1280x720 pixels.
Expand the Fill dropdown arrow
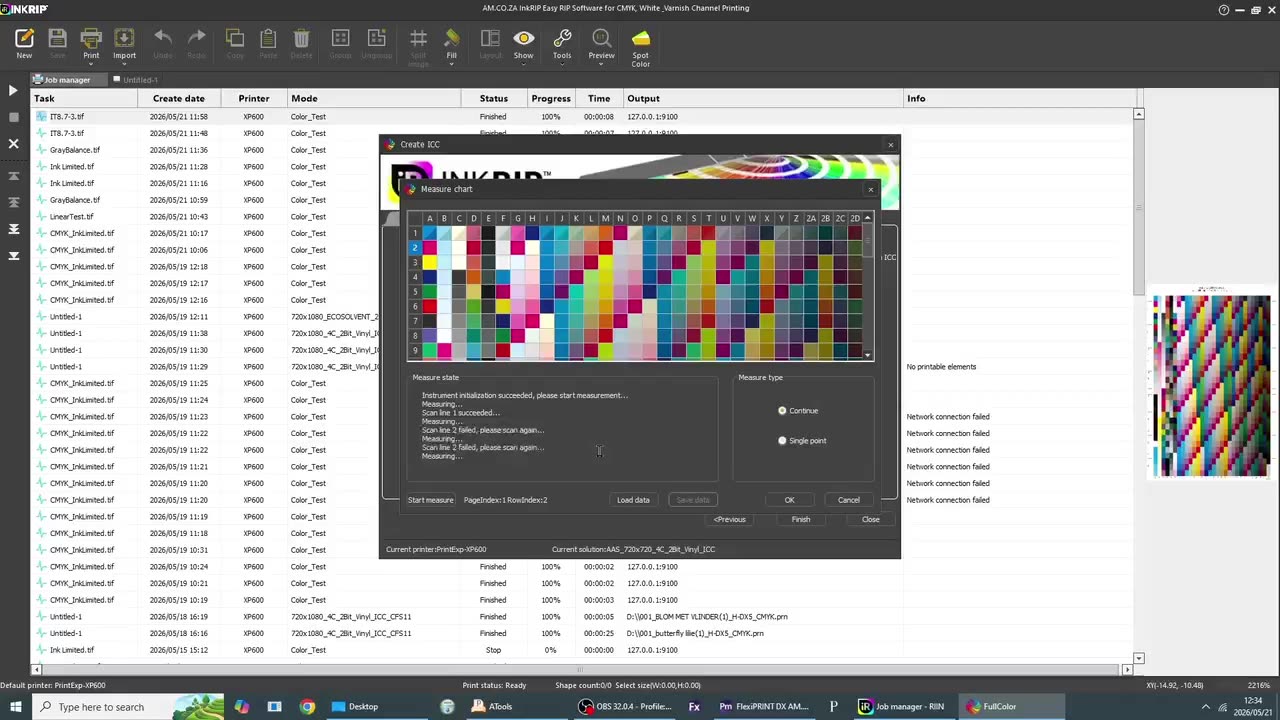point(452,65)
